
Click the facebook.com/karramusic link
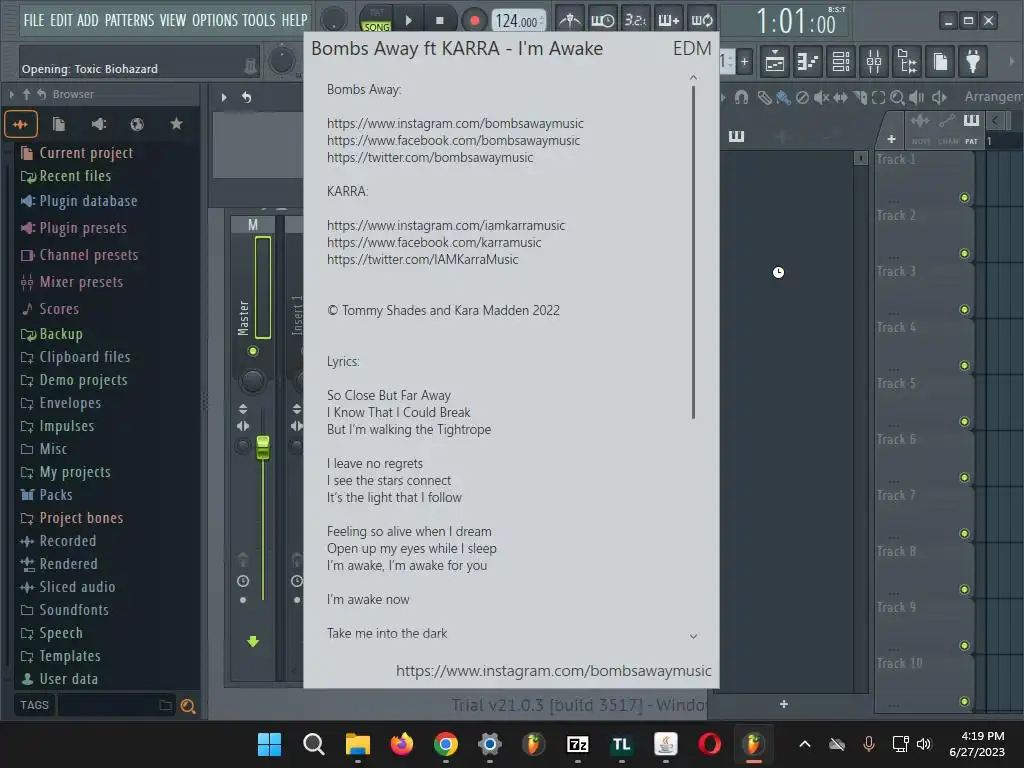click(x=434, y=242)
